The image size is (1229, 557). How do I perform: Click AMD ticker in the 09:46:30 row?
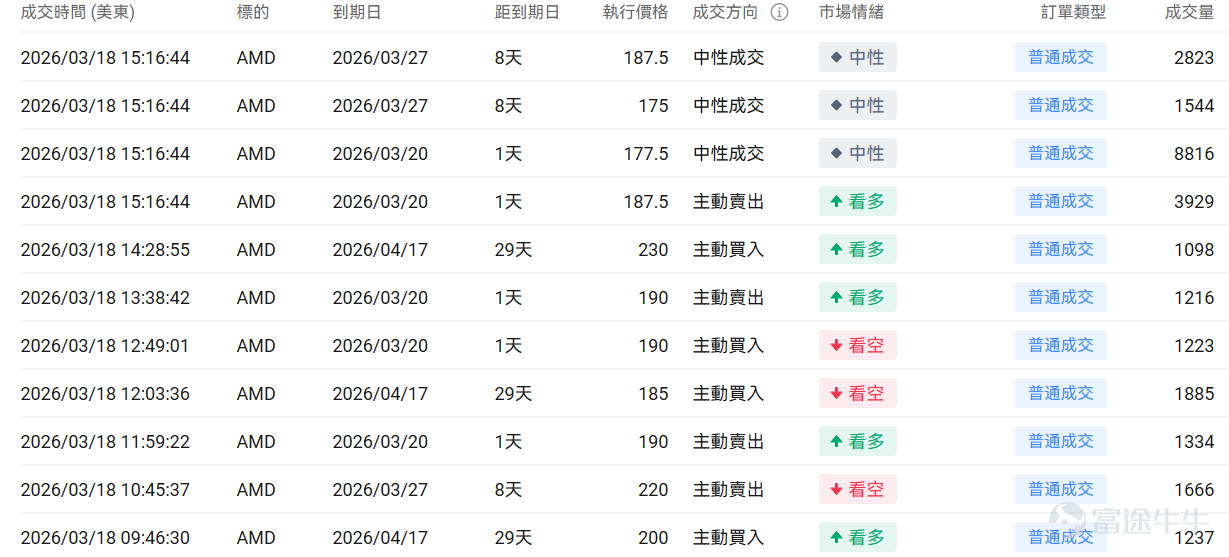[256, 538]
